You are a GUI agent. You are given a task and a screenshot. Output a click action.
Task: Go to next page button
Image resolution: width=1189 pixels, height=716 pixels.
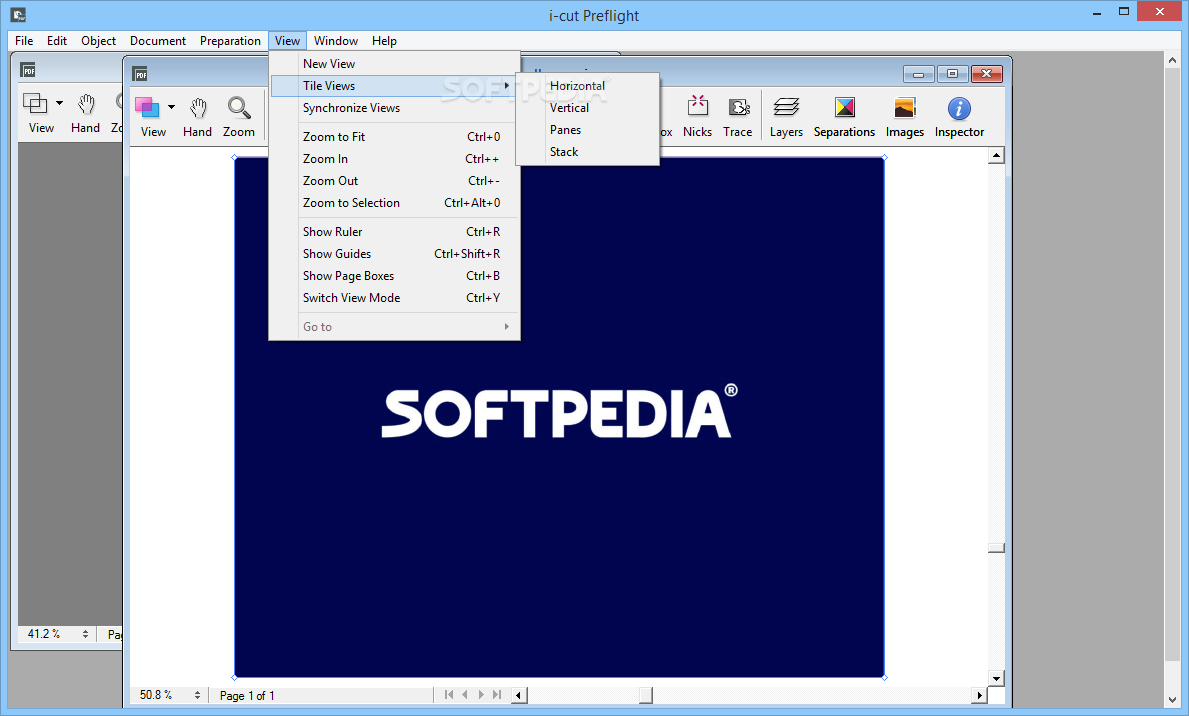[x=481, y=694]
